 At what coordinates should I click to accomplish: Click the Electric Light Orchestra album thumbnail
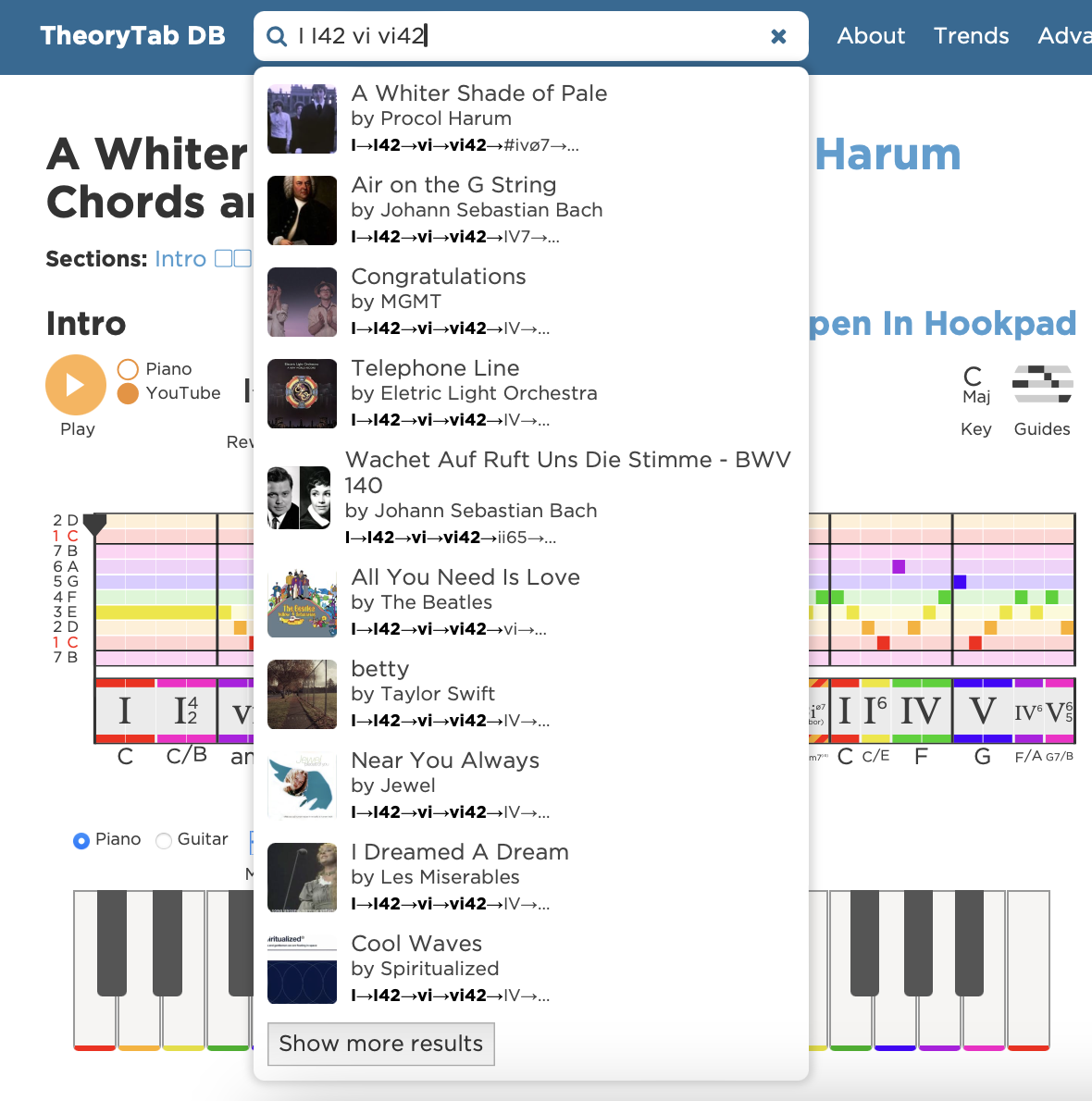click(302, 393)
